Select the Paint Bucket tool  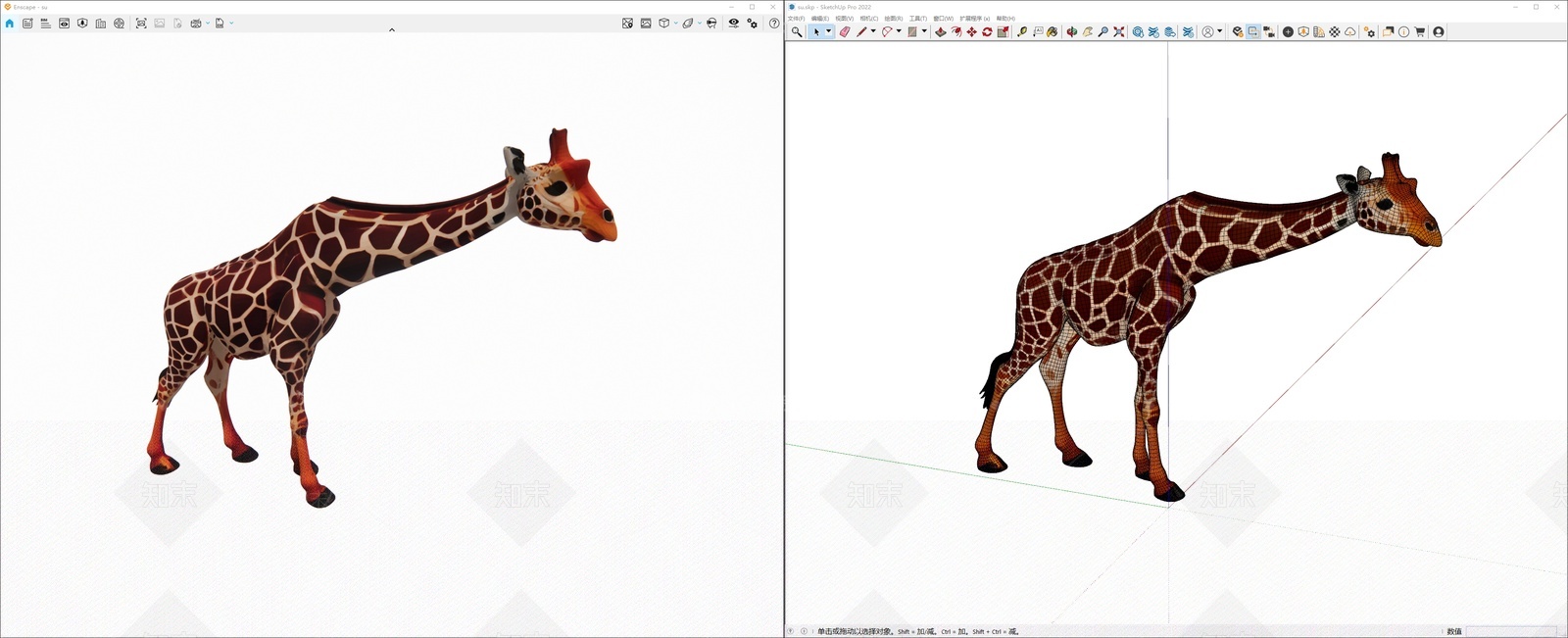point(1053,31)
